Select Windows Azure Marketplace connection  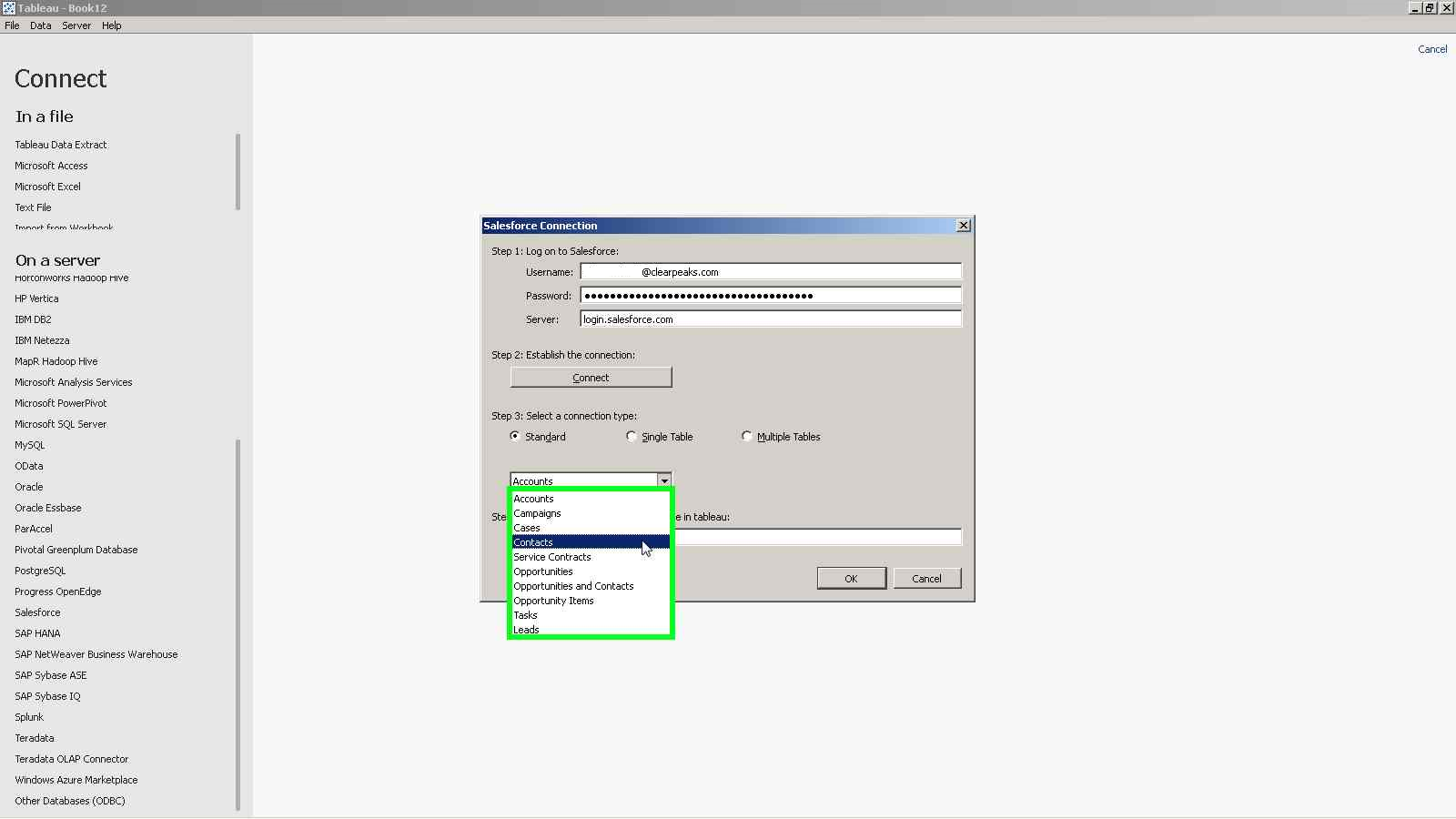76,780
